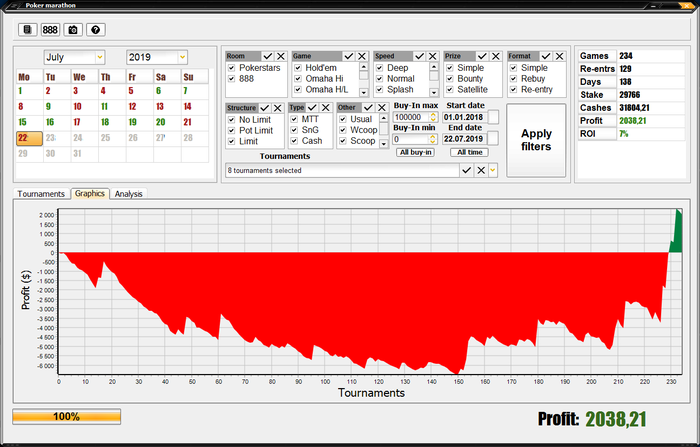Uncheck all in Game filter
Screen dimensions: 700x447
(x=362, y=56)
